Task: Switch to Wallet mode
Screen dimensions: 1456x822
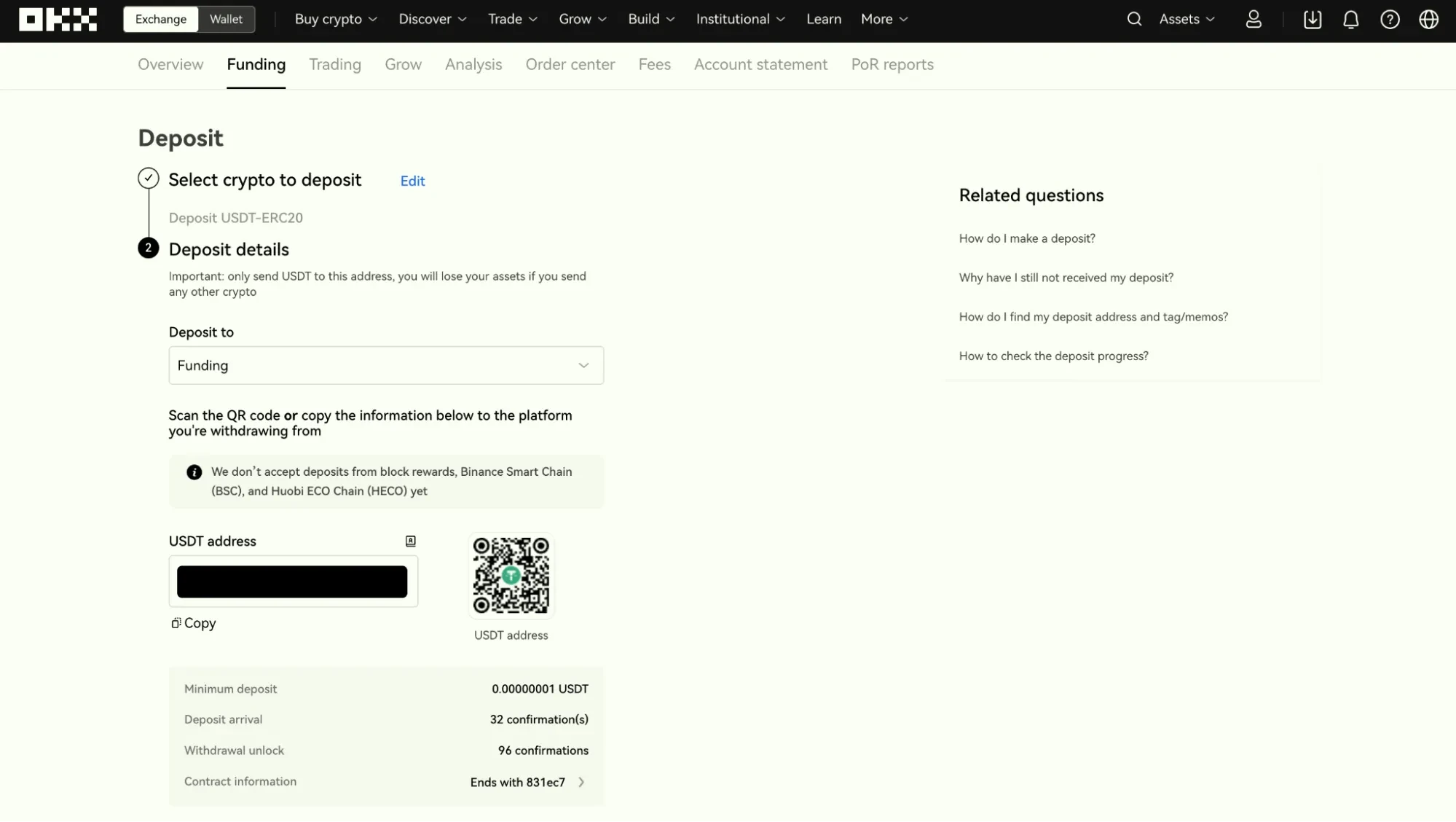Action: click(226, 20)
